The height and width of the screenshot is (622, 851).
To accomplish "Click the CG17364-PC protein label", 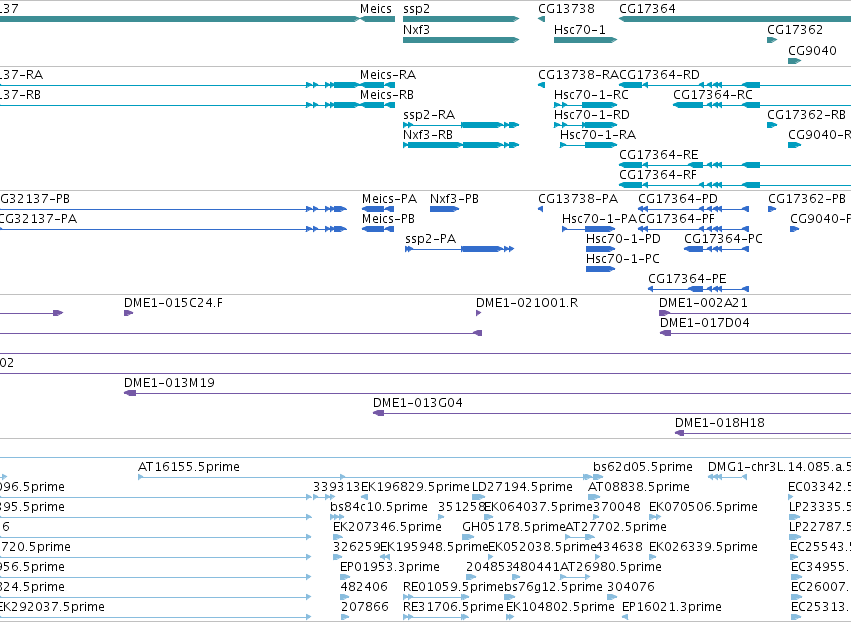I will pos(723,239).
